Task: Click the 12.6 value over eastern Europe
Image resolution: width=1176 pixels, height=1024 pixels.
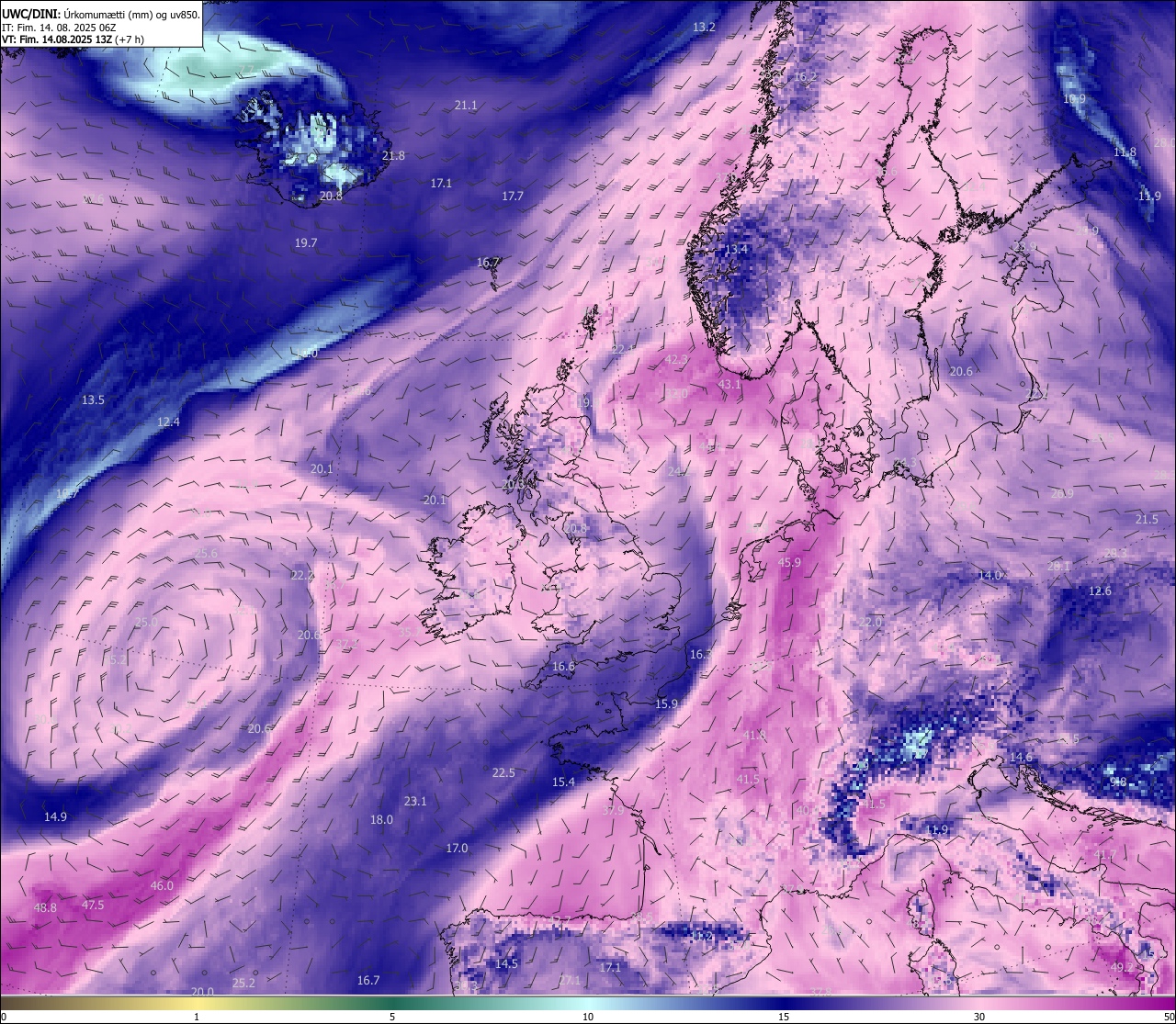Action: [1100, 591]
